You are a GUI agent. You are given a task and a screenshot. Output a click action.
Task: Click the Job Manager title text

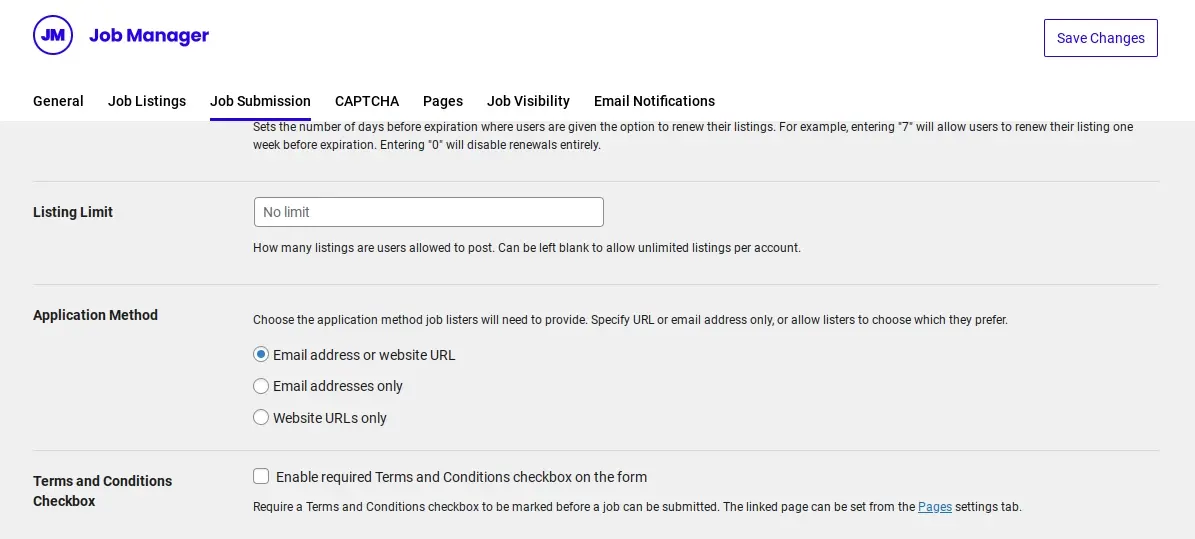(149, 35)
